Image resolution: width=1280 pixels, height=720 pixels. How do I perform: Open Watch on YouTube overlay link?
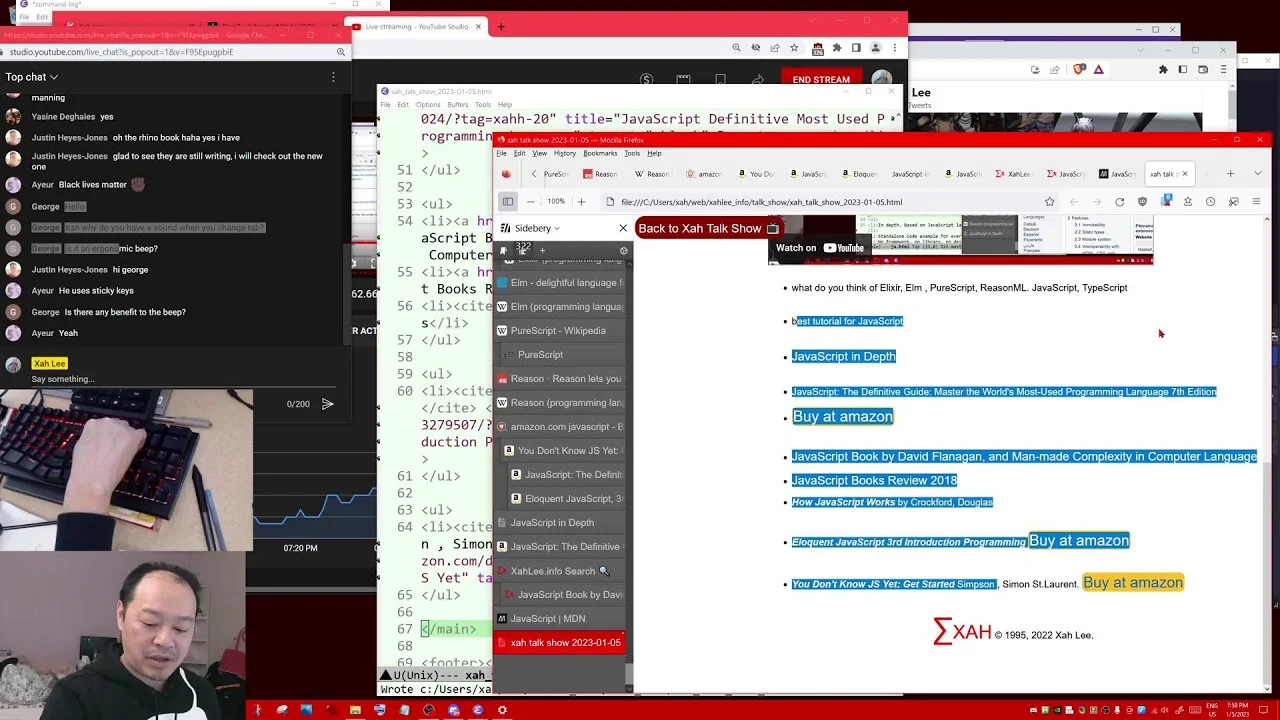[819, 248]
